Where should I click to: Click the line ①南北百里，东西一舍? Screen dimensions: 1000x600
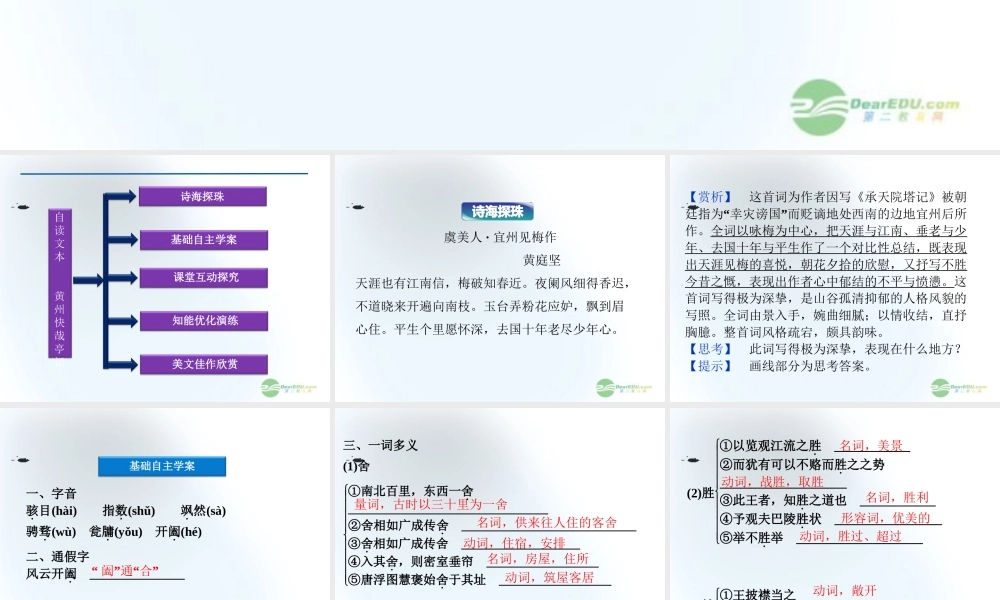[410, 490]
